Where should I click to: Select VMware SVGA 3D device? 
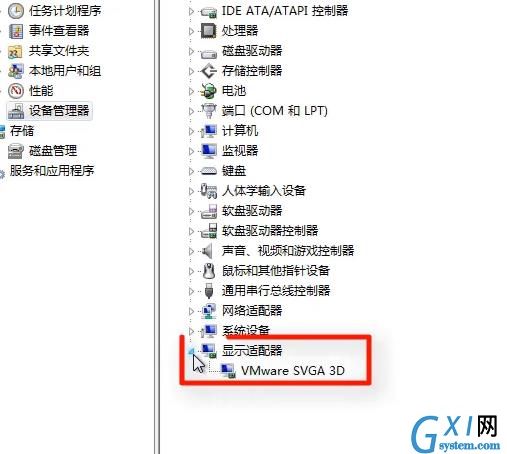pyautogui.click(x=293, y=371)
